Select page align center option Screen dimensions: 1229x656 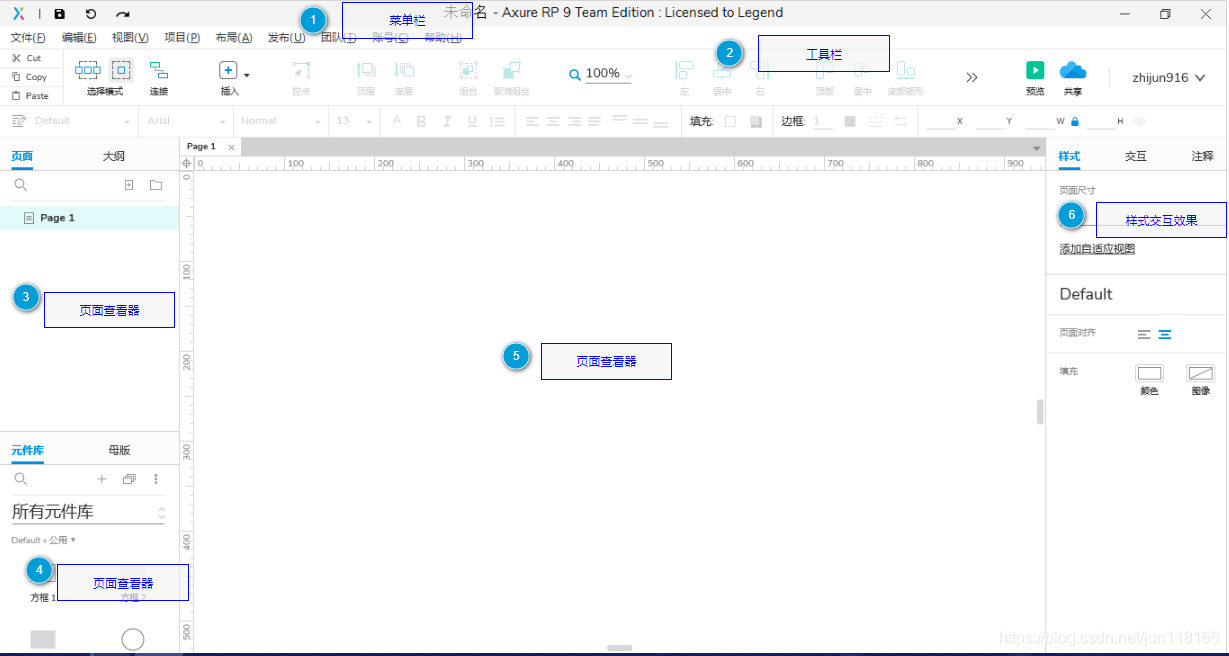pyautogui.click(x=1165, y=334)
